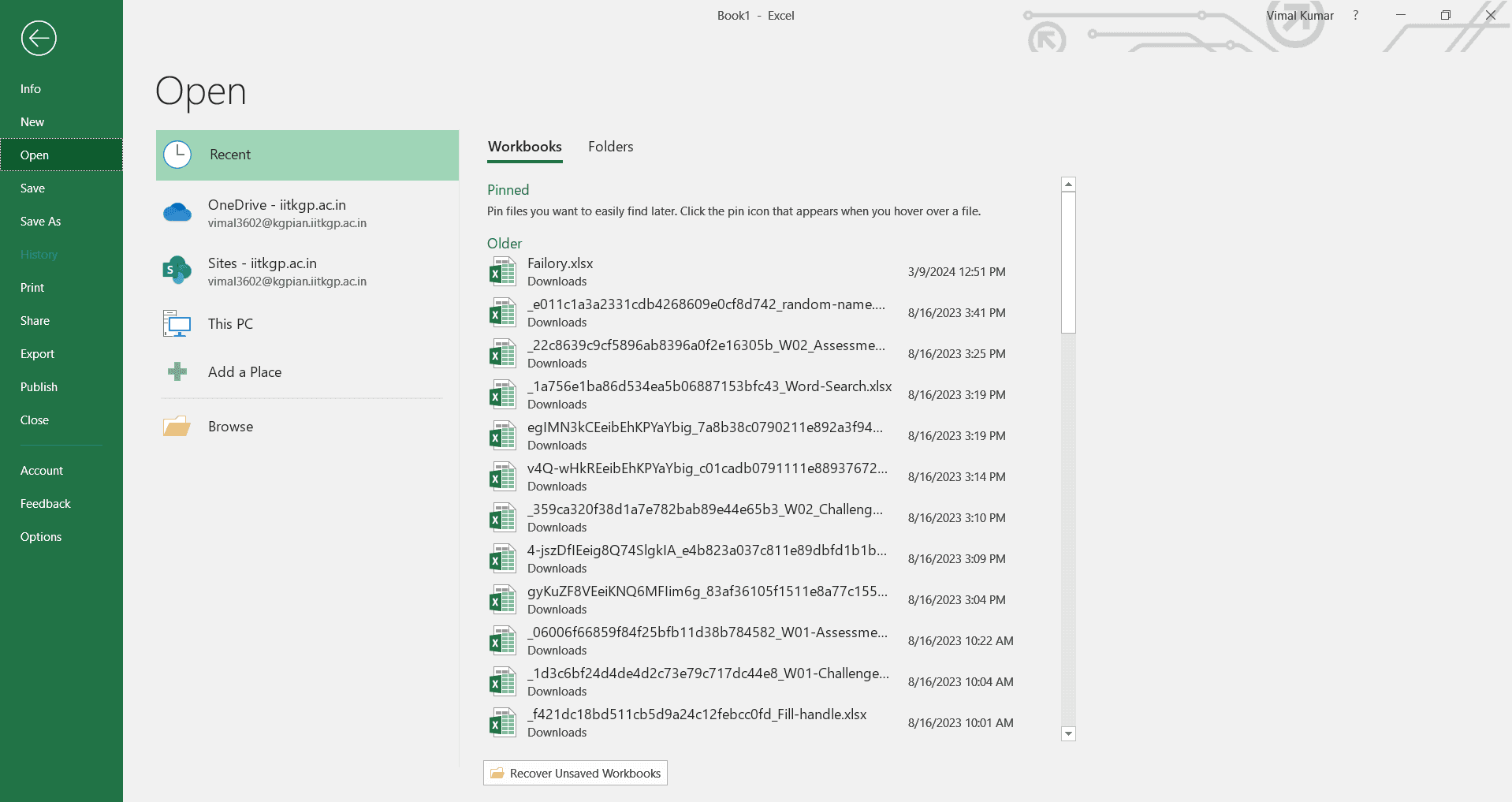Screen dimensions: 1512x802
Task: Open the Failory.xlsx recent file
Action: click(x=560, y=263)
